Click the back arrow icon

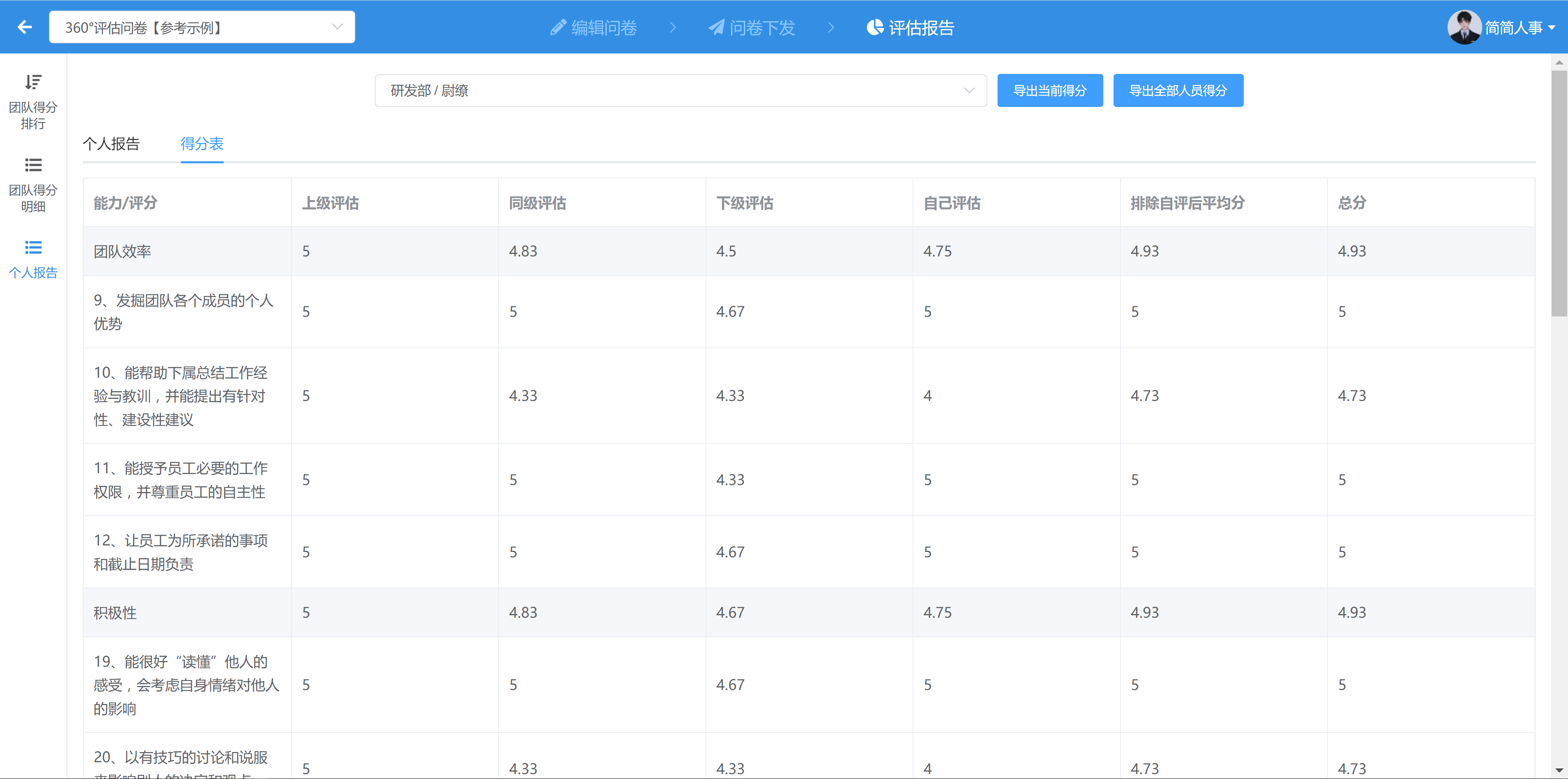24,27
